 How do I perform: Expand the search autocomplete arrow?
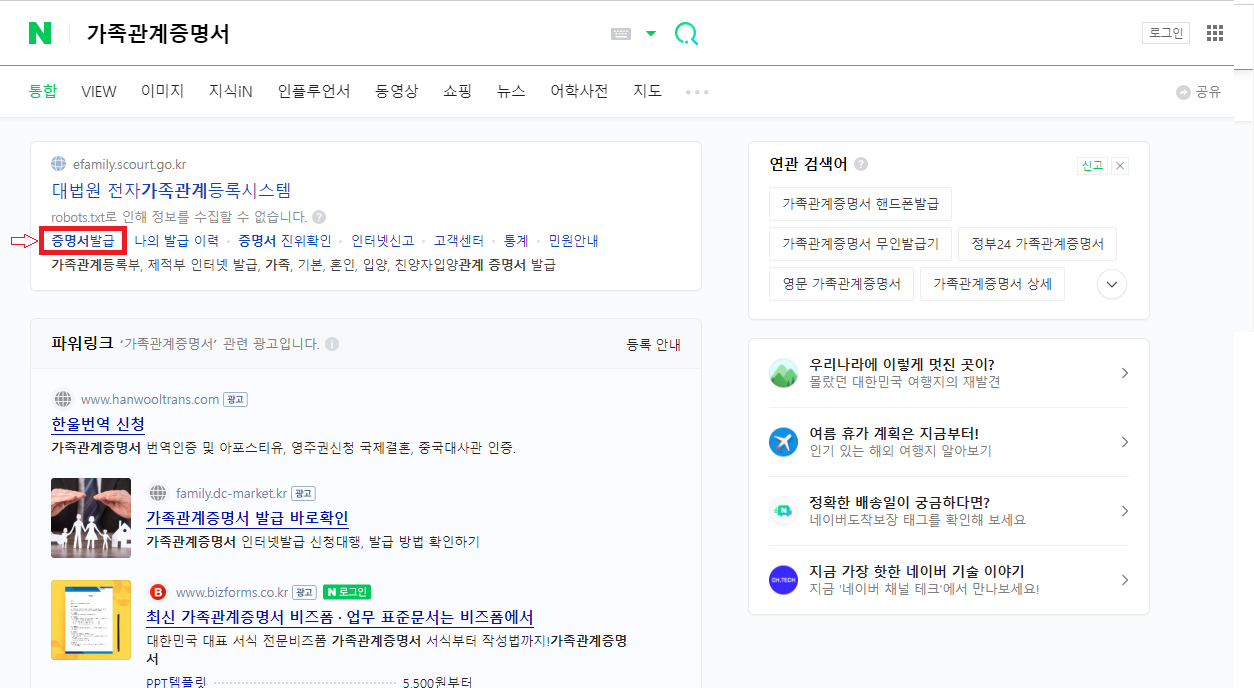click(651, 34)
